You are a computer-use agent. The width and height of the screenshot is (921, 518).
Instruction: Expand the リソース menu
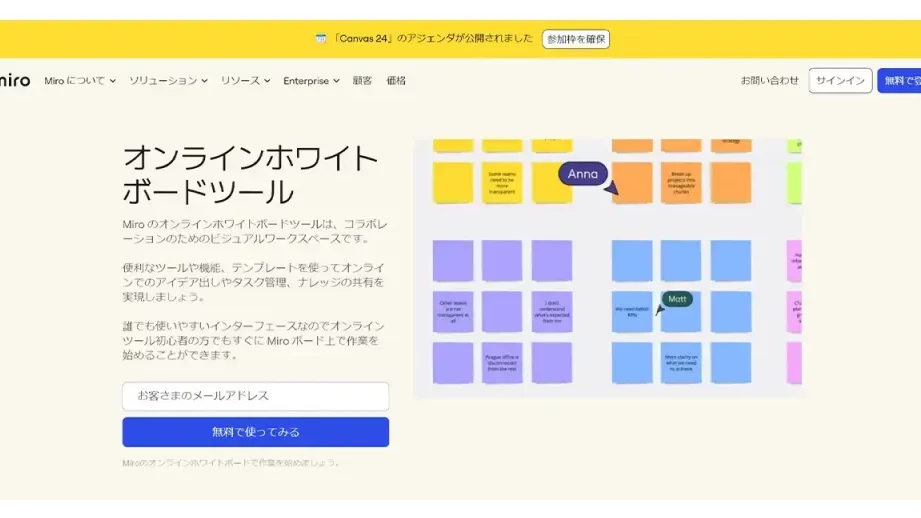click(x=245, y=81)
